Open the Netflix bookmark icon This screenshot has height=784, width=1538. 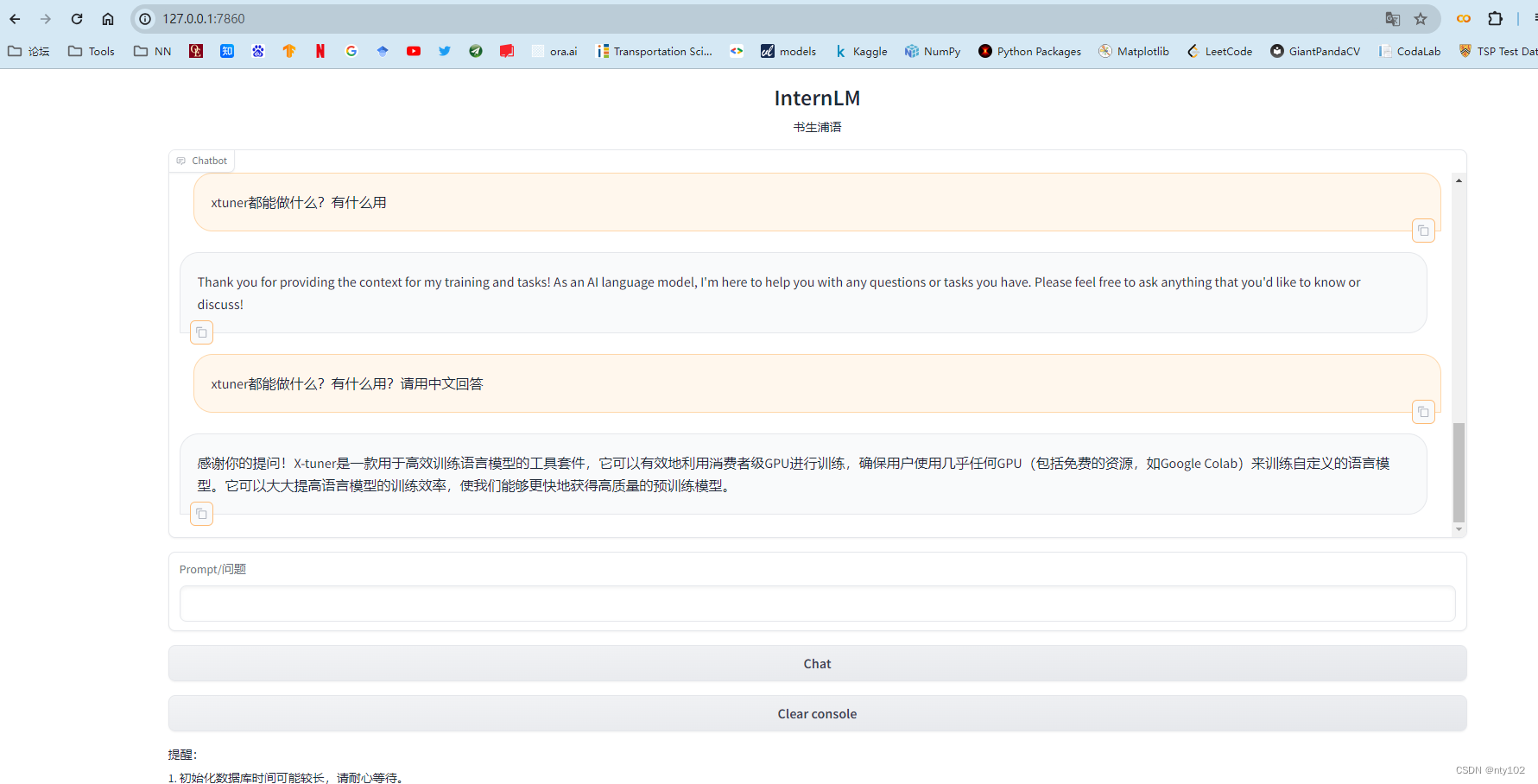[x=320, y=52]
